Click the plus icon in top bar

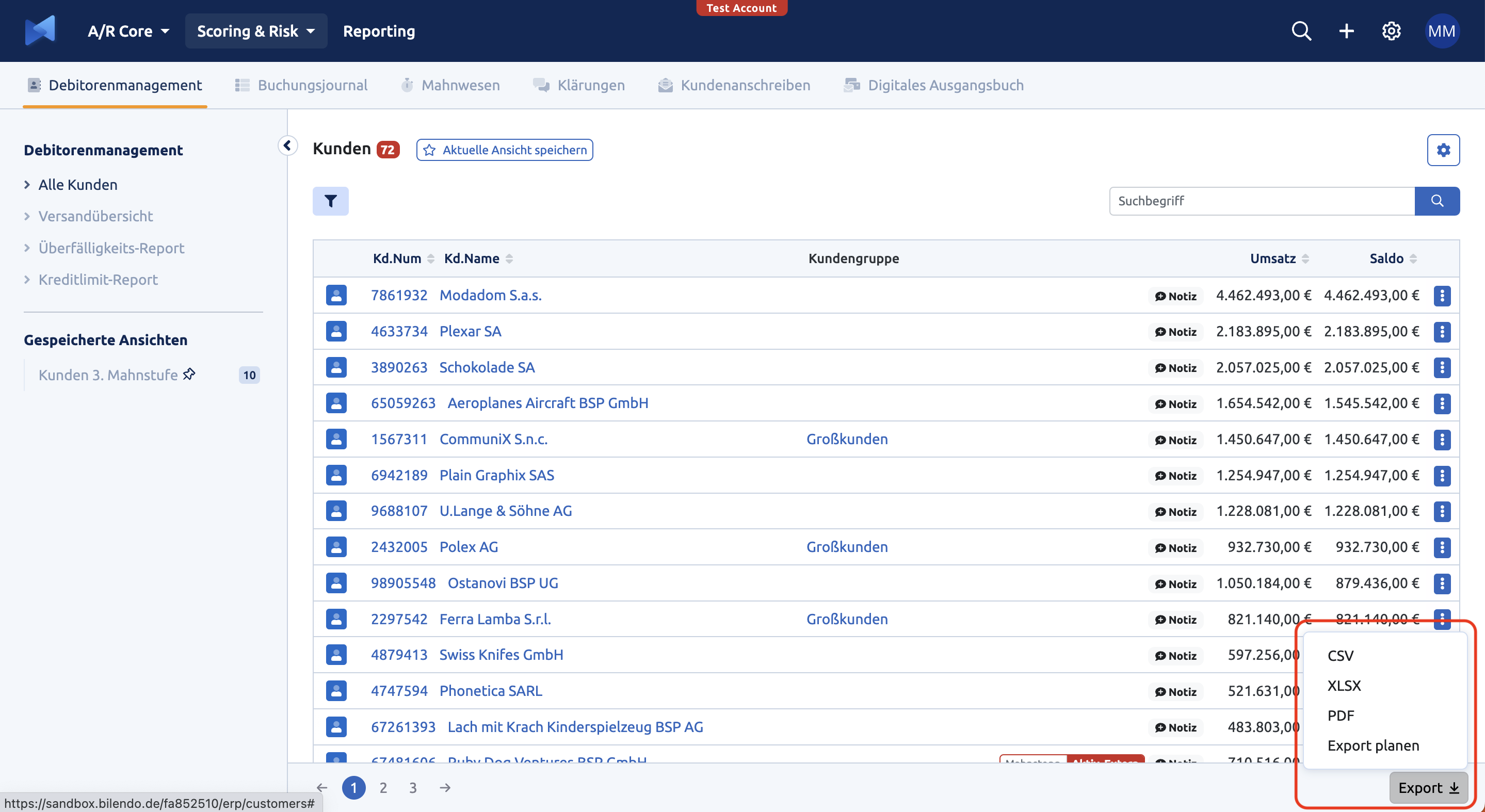pos(1346,31)
